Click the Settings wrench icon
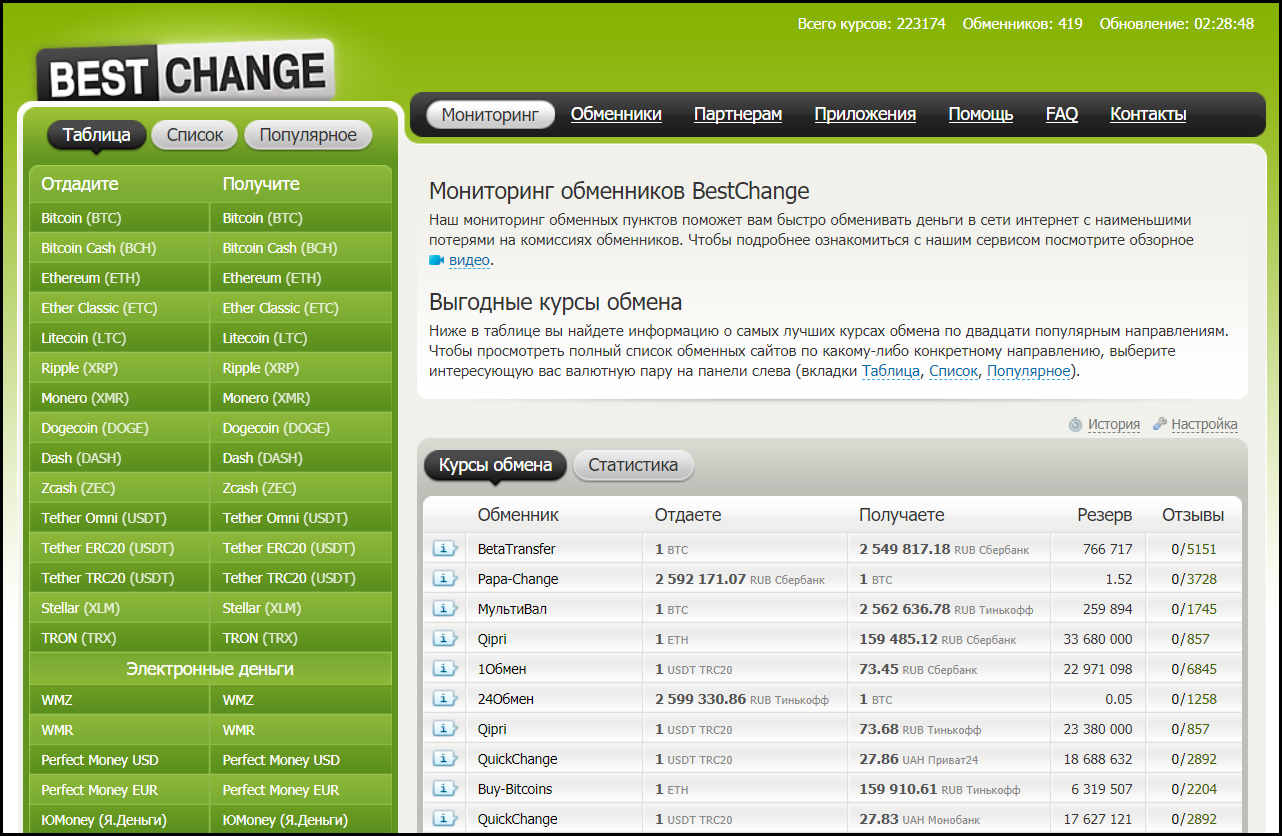Screen dimensions: 1282x836 tap(1160, 424)
